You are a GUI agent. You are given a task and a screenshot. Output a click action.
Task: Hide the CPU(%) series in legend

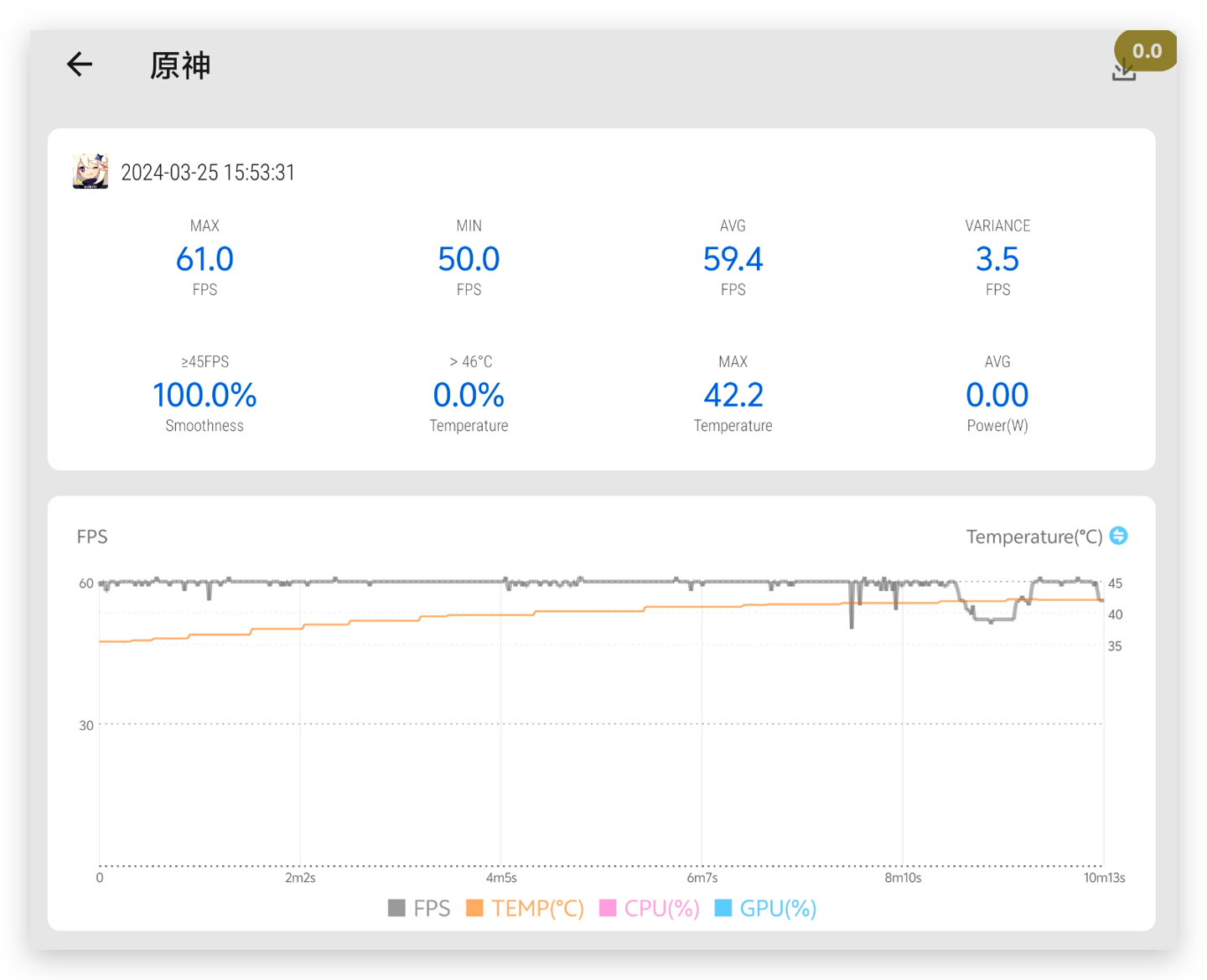650,908
